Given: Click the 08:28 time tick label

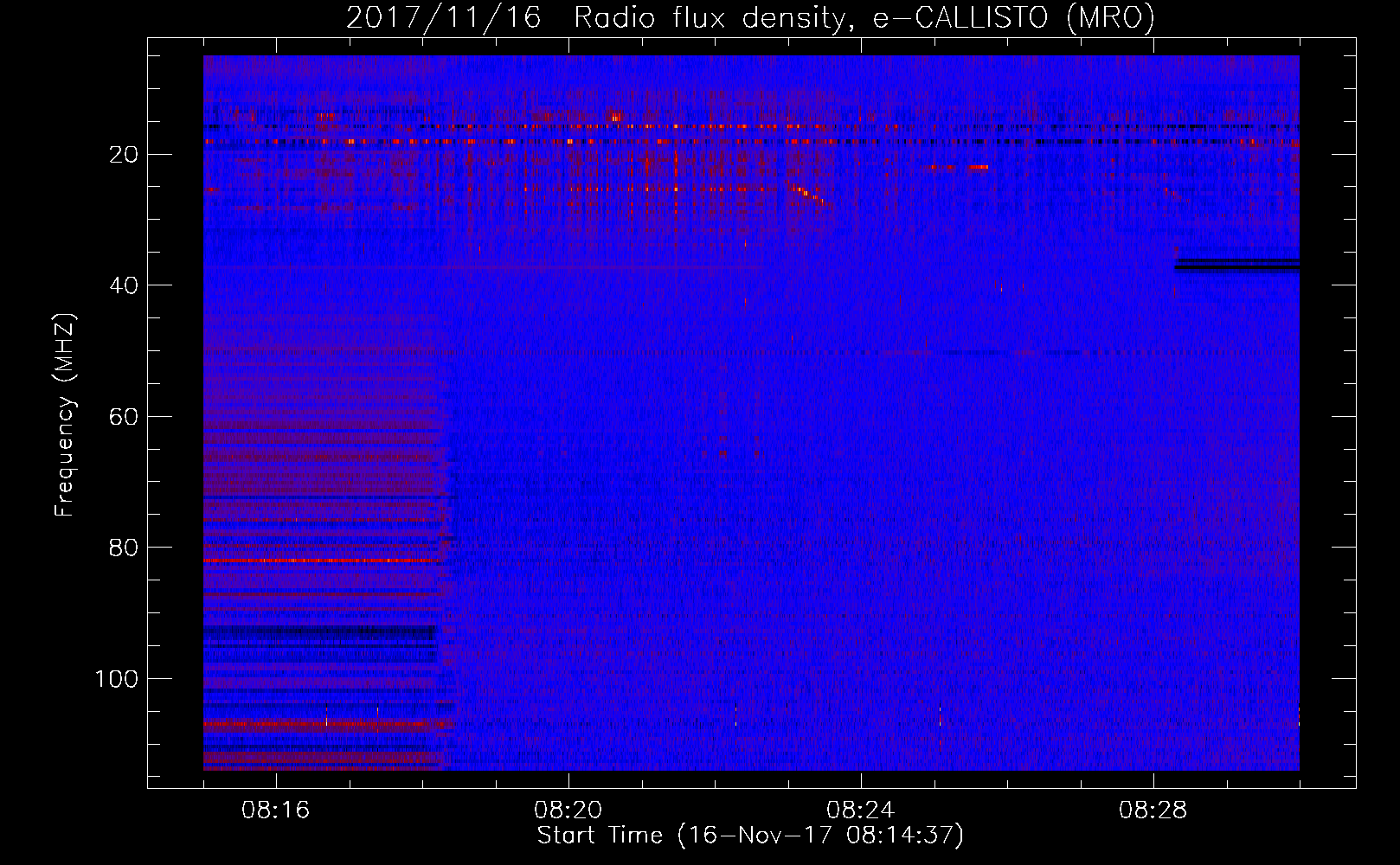Looking at the screenshot, I should pyautogui.click(x=1153, y=811).
